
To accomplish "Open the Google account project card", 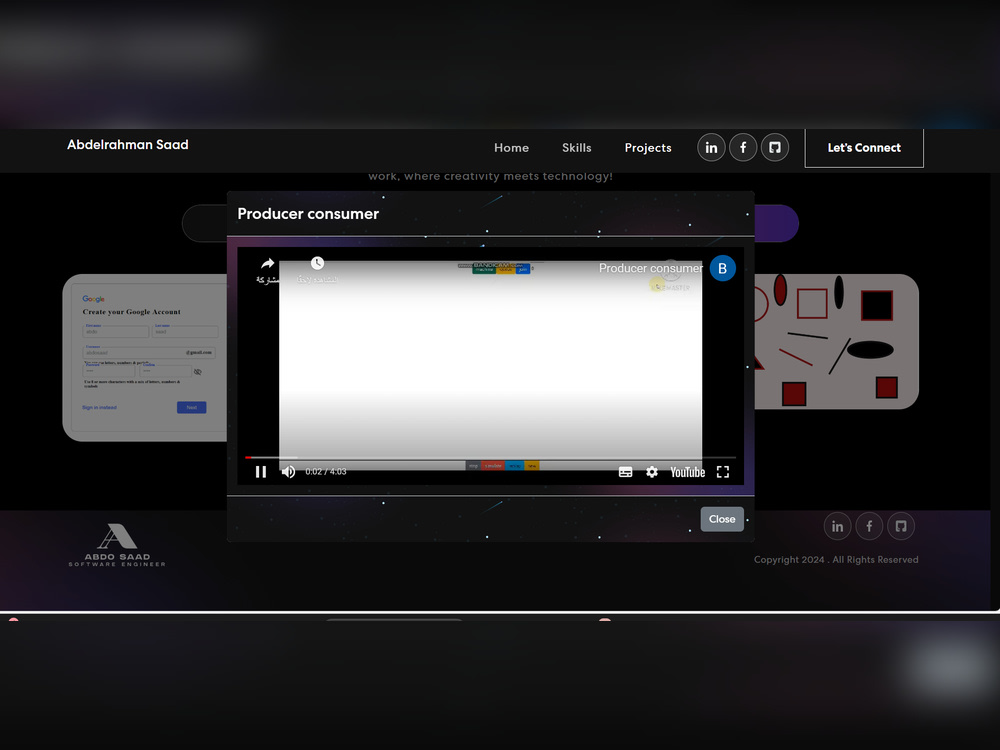I will pyautogui.click(x=145, y=357).
